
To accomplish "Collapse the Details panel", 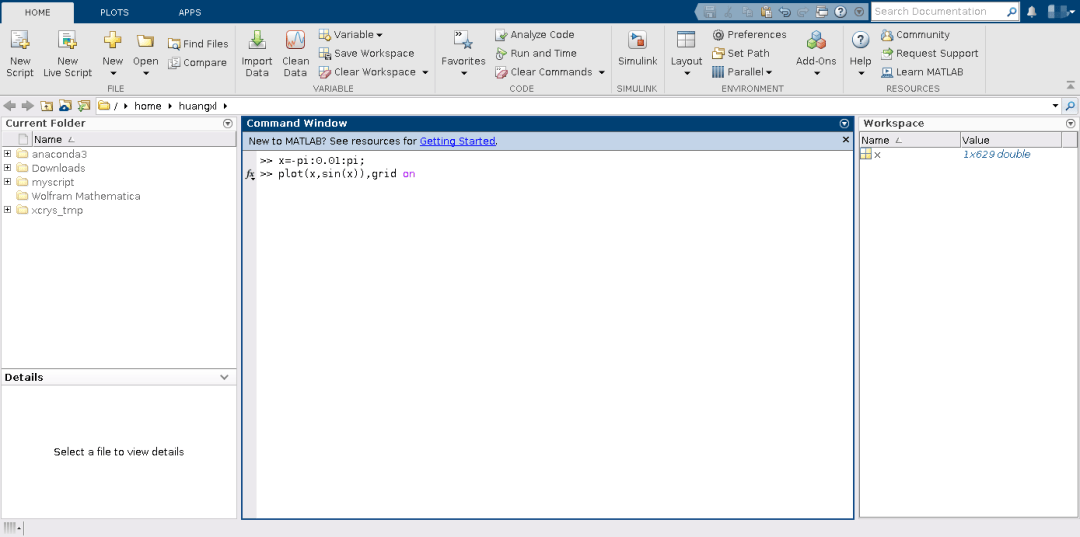I will pyautogui.click(x=224, y=377).
